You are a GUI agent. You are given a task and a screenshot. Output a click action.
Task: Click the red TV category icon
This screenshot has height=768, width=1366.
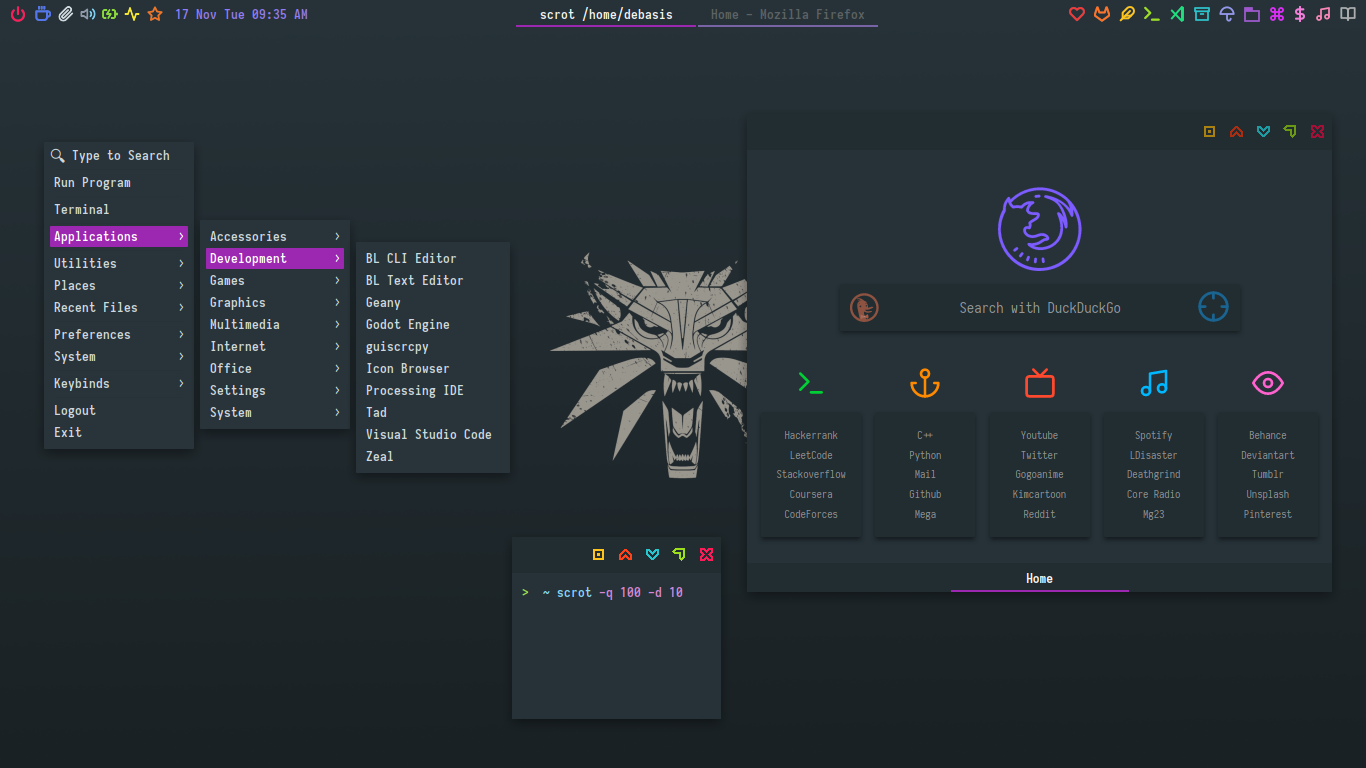1040,382
